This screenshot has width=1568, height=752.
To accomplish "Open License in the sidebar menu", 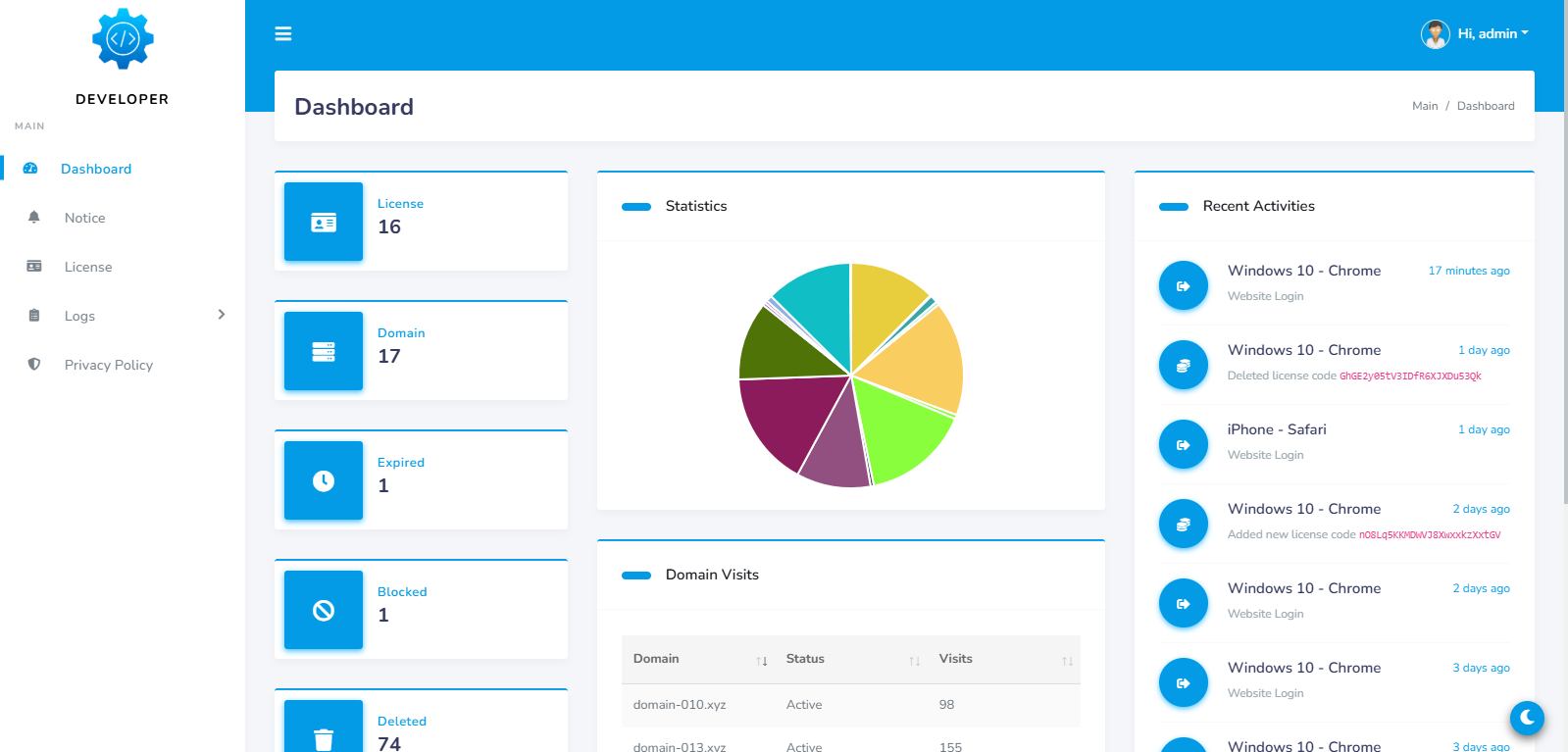I will pos(88,267).
